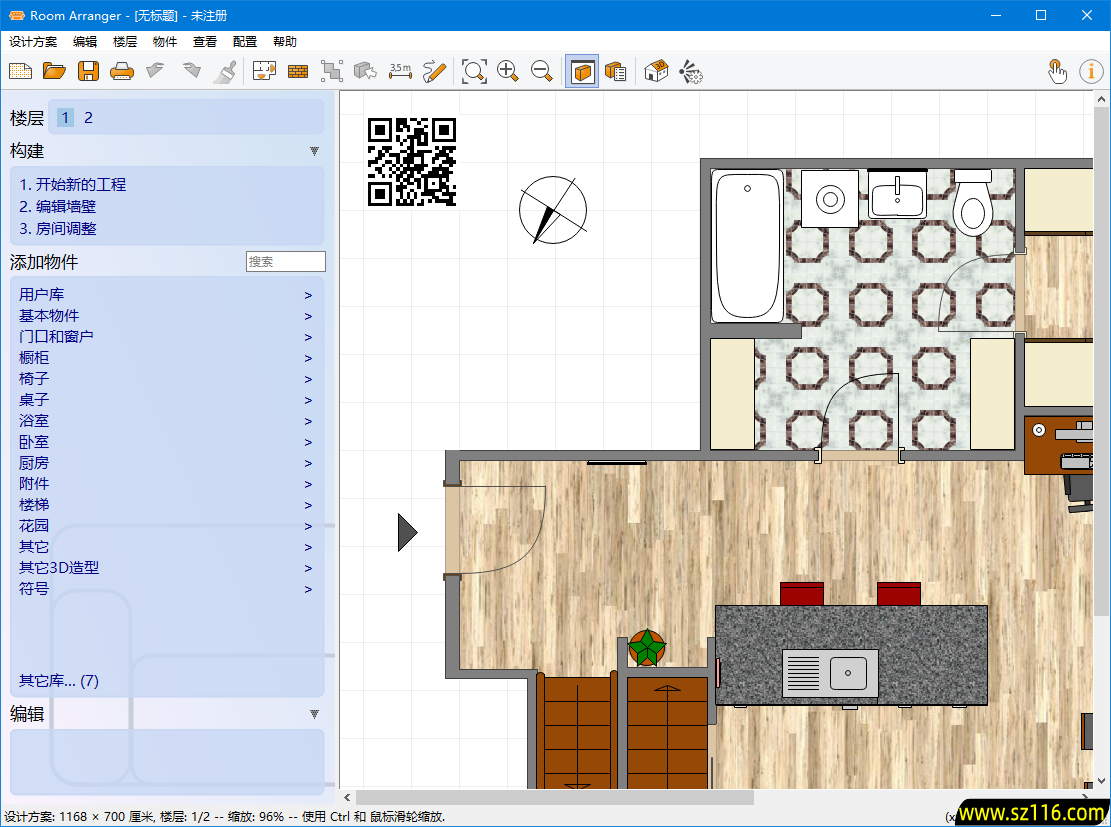Screen dimensions: 1111x827
Task: Click the info icon at top right
Action: (x=1090, y=71)
